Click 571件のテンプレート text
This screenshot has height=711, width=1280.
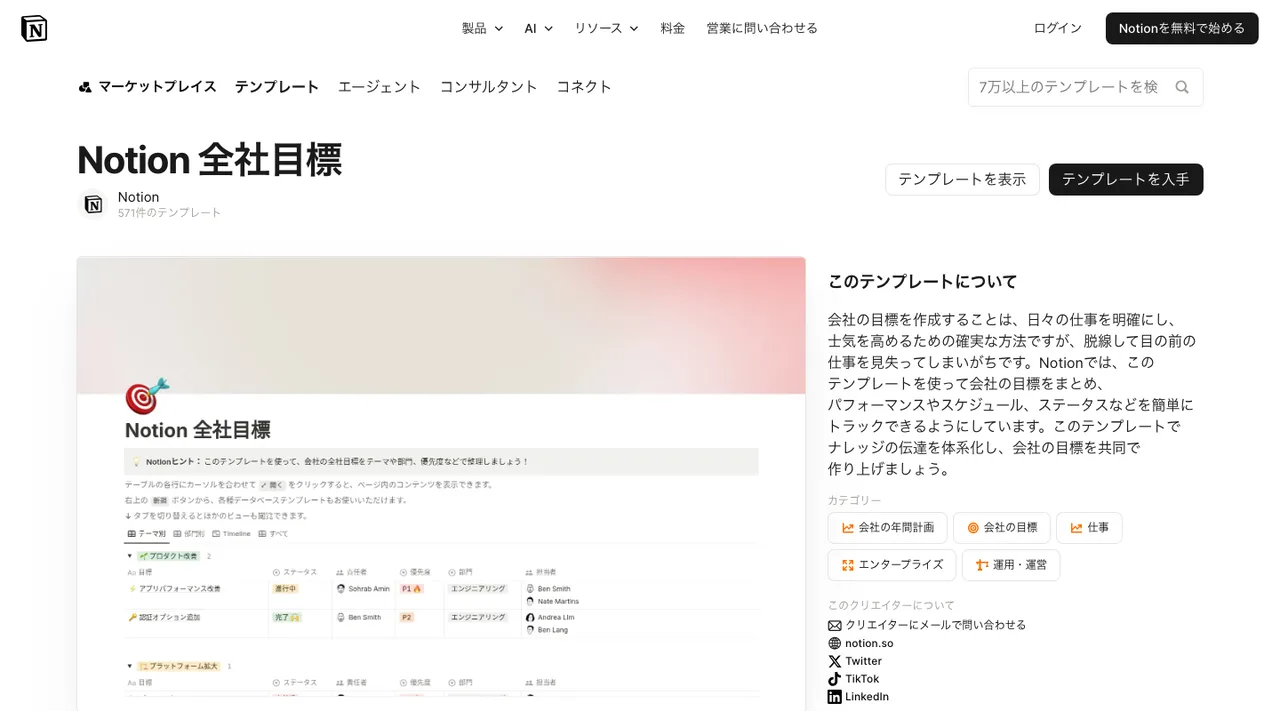[169, 213]
